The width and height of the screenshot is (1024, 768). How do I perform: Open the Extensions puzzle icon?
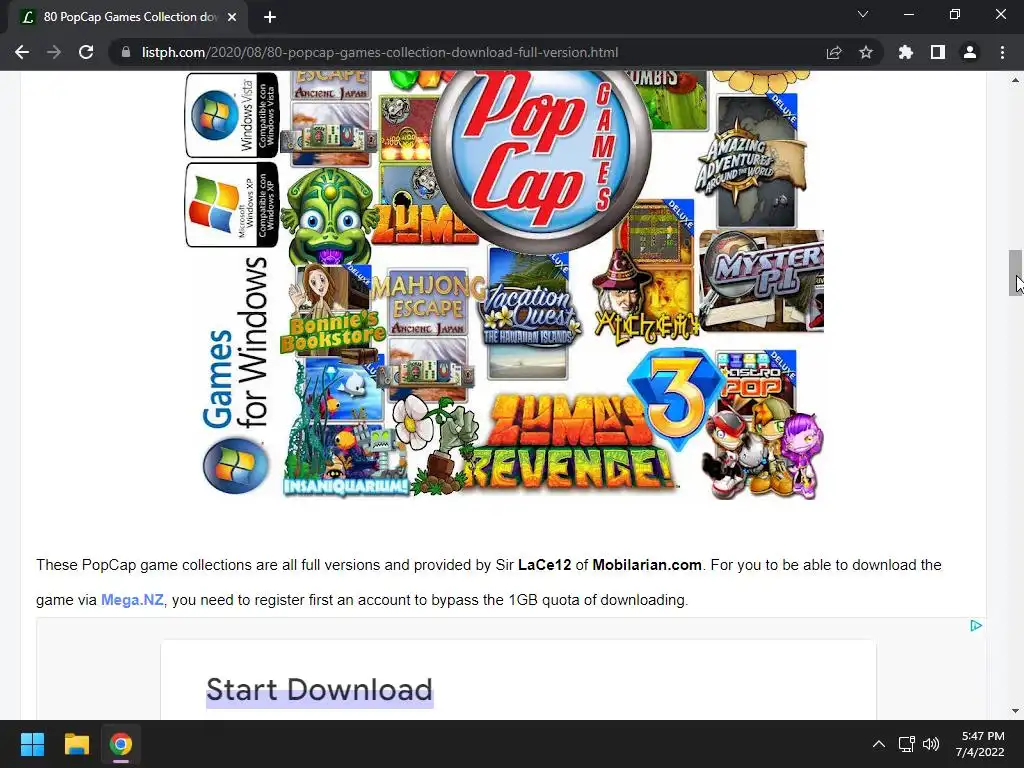pos(906,52)
